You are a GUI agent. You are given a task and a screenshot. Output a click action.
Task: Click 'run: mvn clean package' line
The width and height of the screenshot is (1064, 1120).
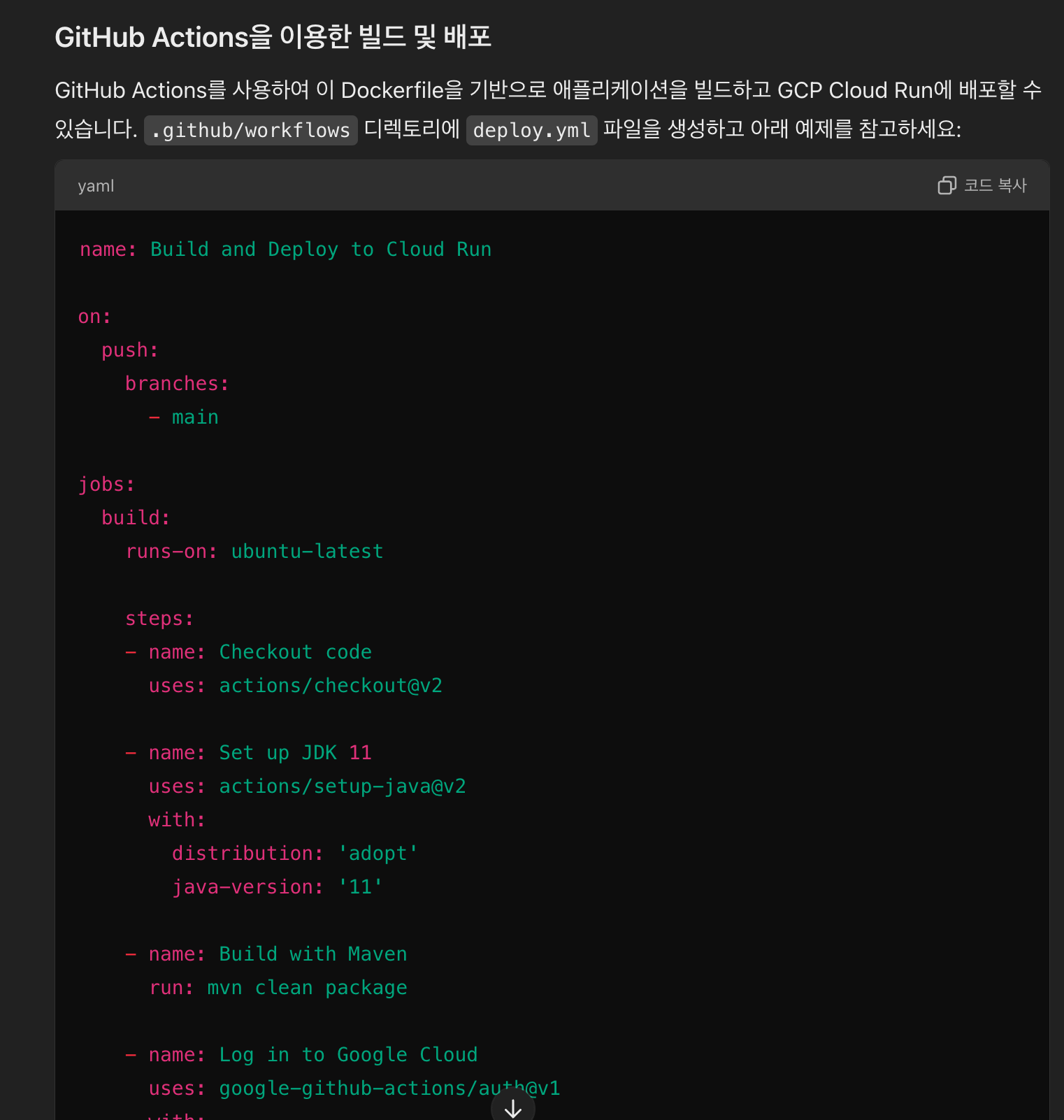click(x=278, y=988)
